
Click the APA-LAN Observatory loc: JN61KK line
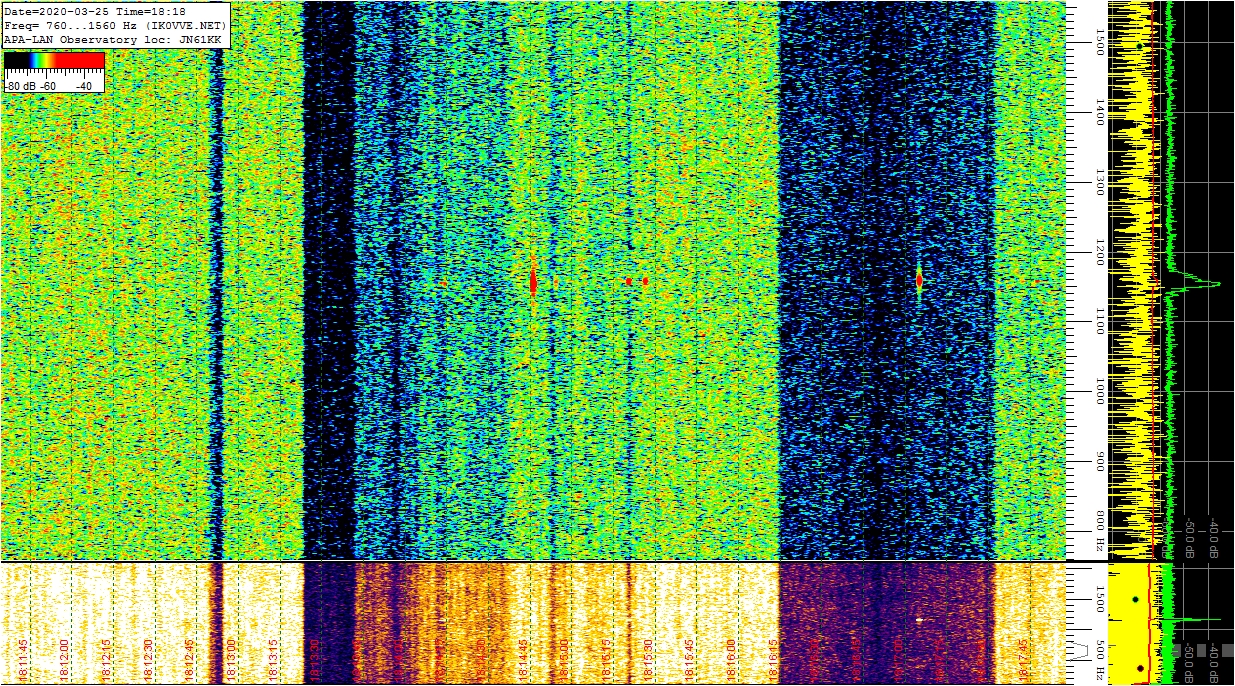(x=112, y=39)
